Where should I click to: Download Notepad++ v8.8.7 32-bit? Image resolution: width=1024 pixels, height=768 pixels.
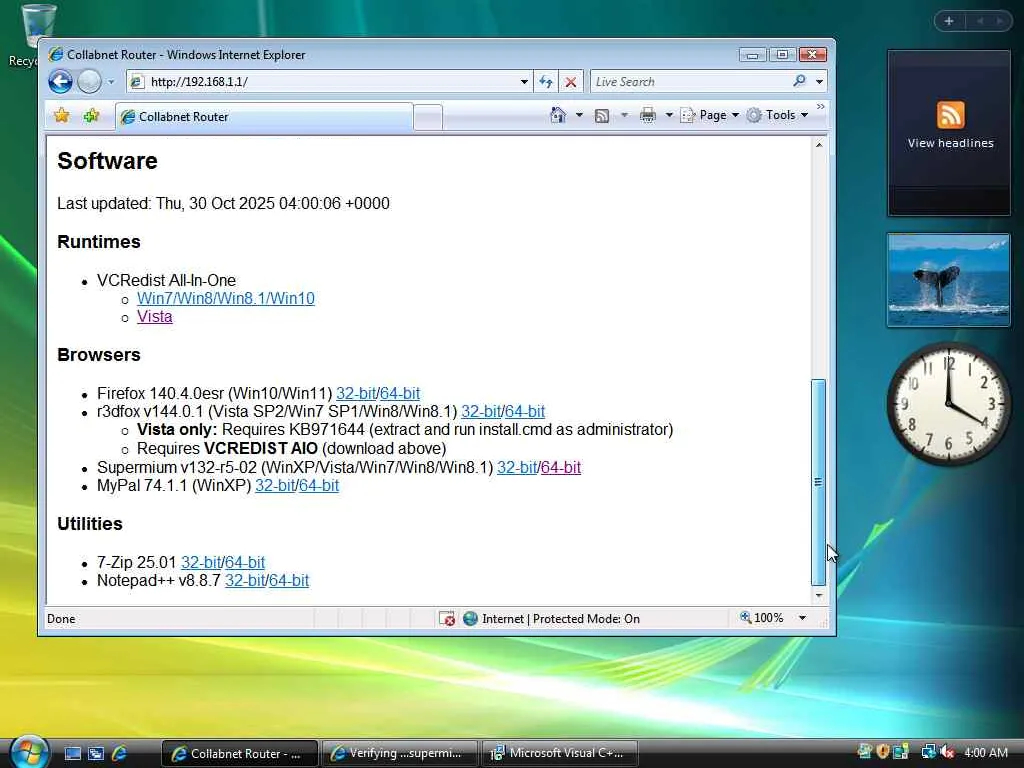pos(245,581)
